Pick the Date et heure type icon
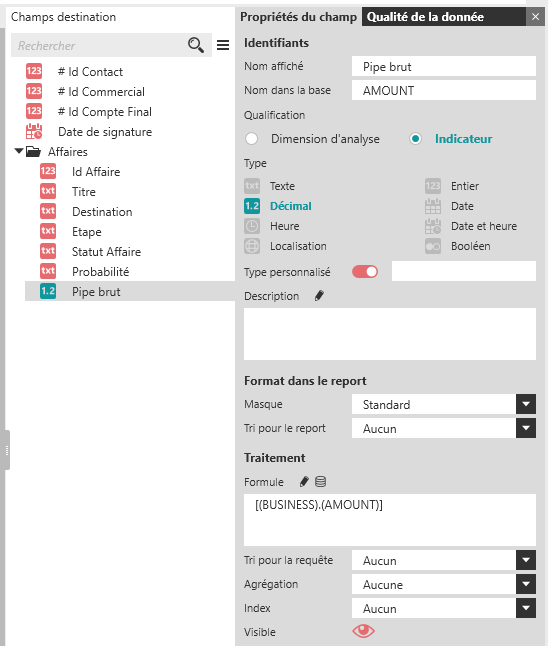Viewport: 548px width, 646px height. tap(433, 226)
